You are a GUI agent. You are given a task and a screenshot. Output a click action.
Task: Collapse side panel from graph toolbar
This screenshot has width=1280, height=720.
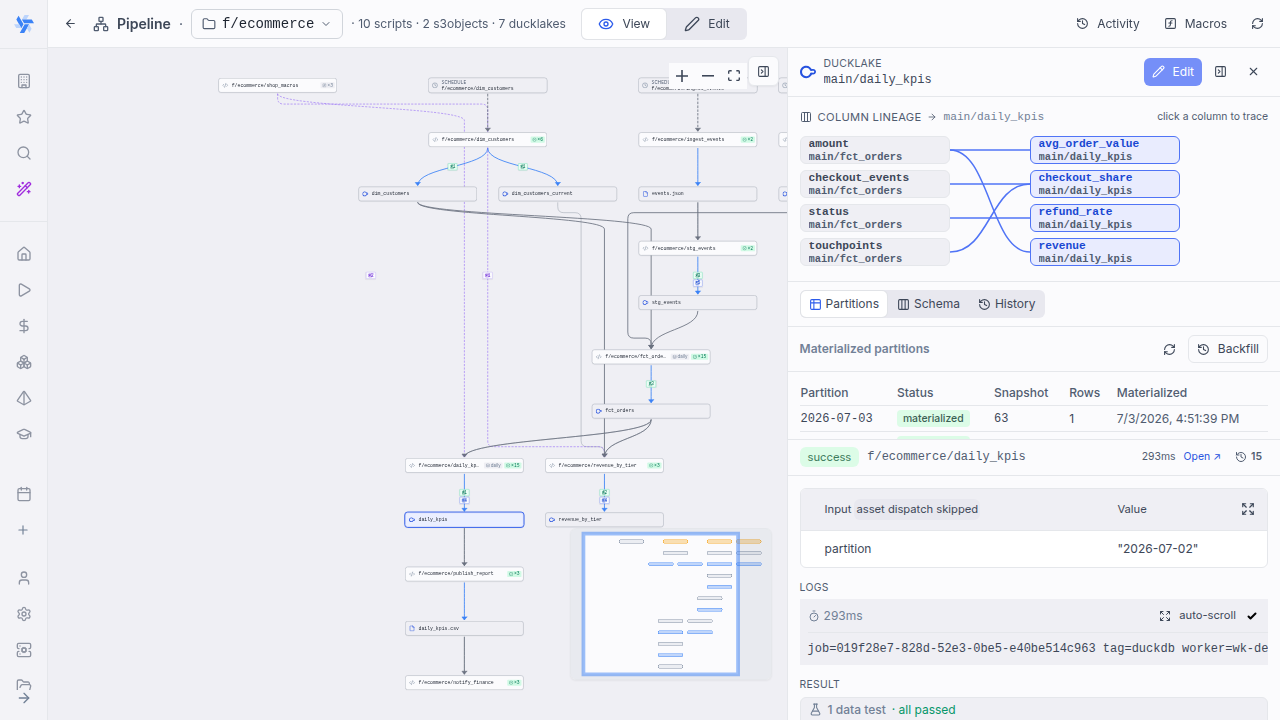(763, 72)
